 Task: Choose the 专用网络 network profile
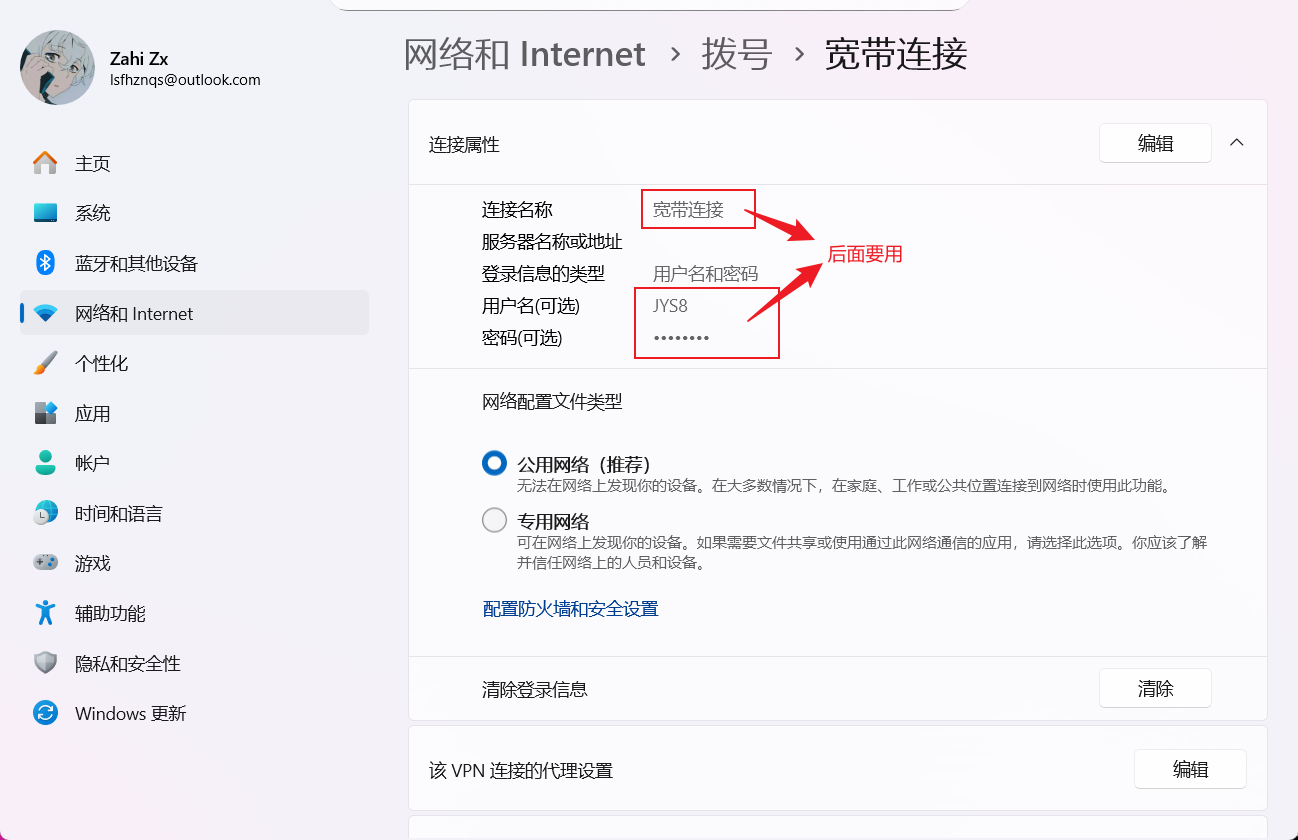[x=494, y=519]
